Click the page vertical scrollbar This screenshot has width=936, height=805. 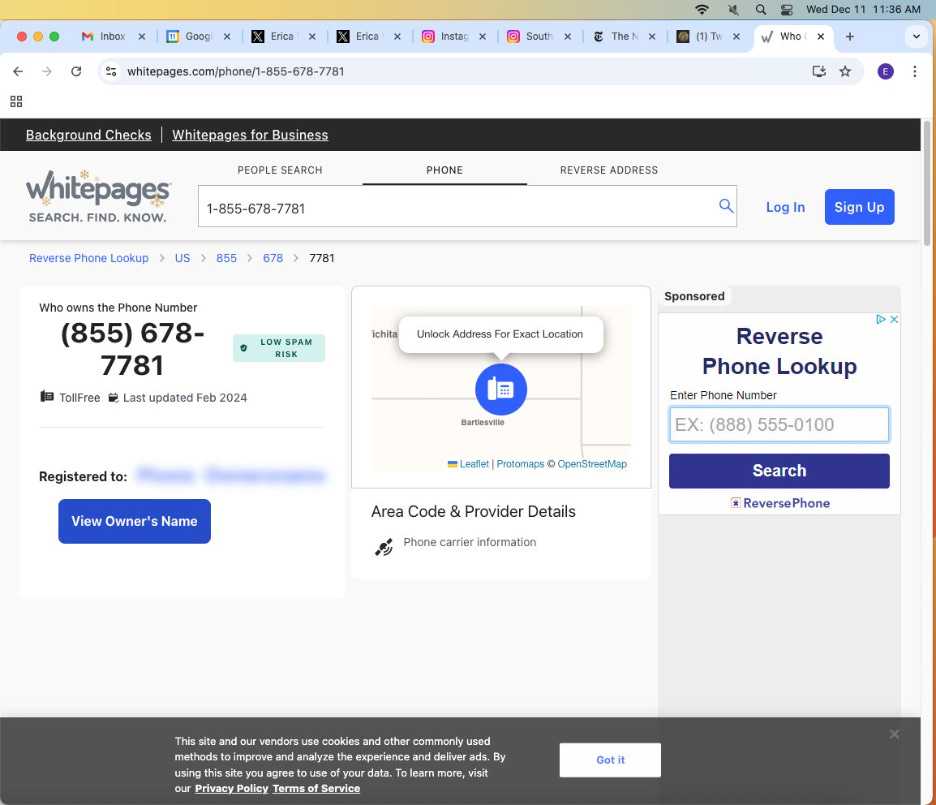[x=927, y=183]
